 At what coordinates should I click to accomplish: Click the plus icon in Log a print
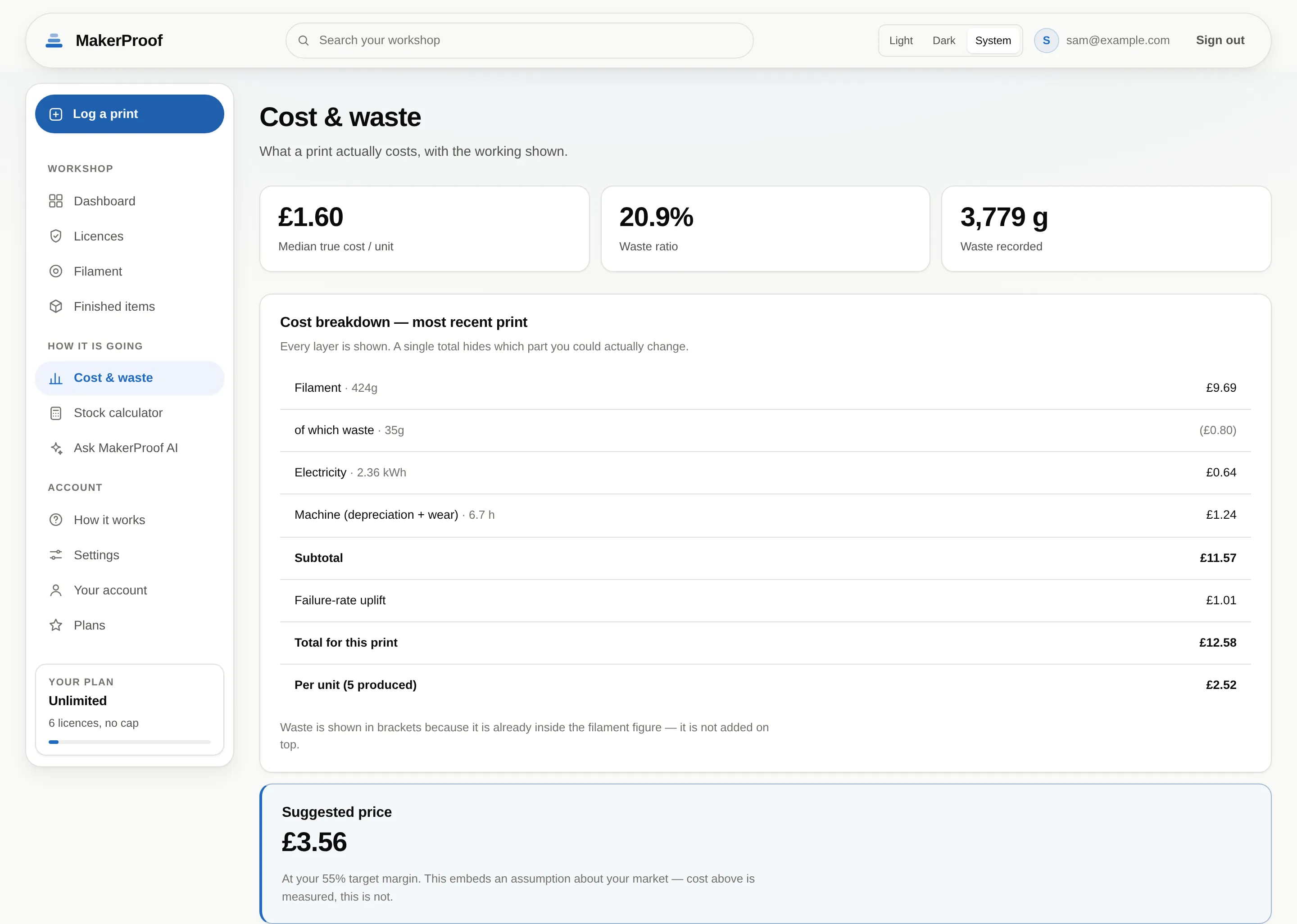click(x=56, y=114)
